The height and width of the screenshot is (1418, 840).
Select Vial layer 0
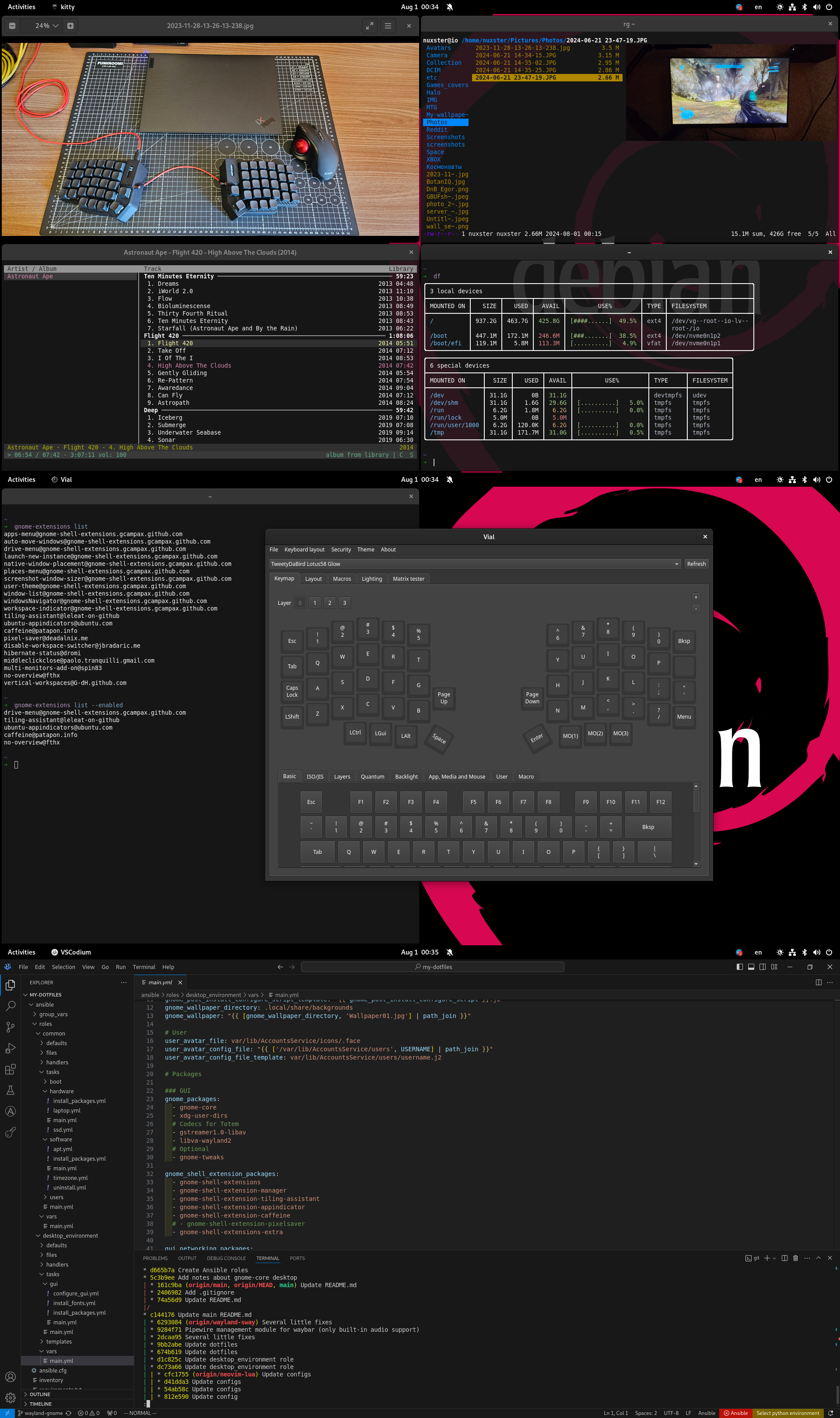300,603
